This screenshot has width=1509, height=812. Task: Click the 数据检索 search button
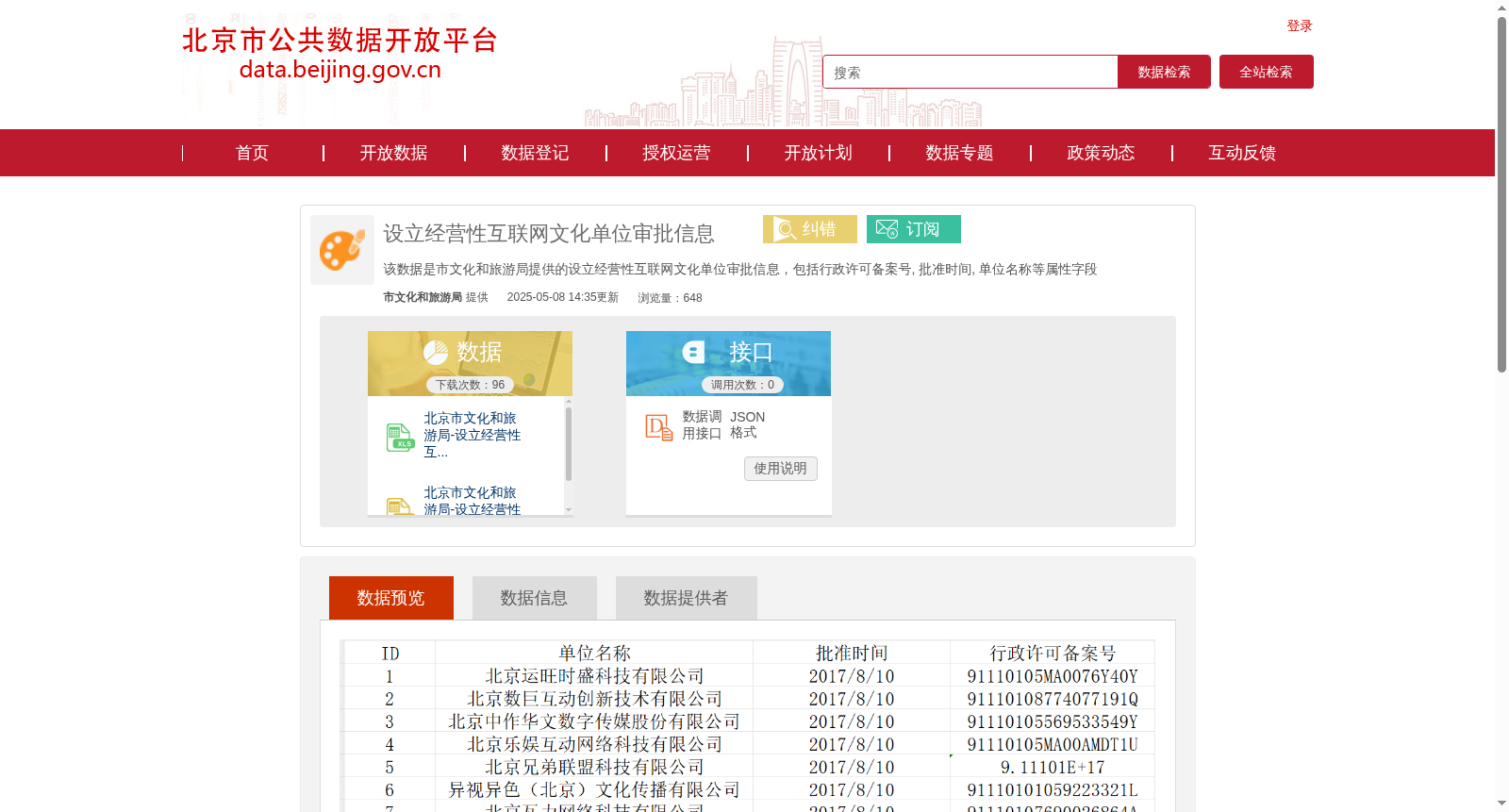(1164, 72)
